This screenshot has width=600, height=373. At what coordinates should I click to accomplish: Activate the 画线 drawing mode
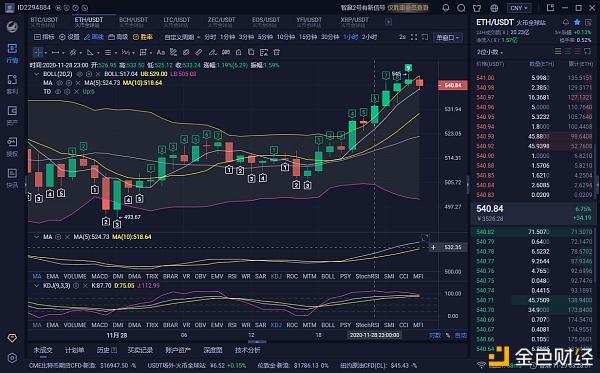[94, 37]
